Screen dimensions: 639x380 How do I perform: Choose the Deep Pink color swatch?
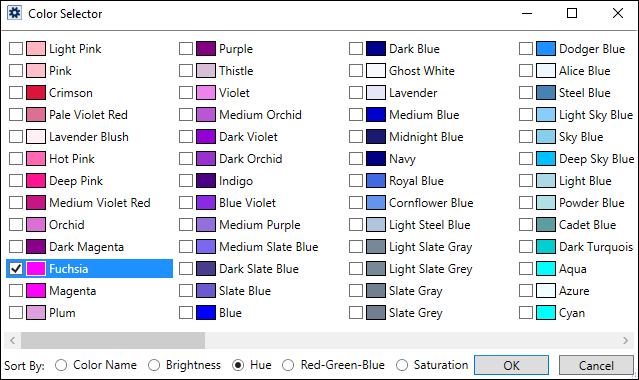point(36,181)
